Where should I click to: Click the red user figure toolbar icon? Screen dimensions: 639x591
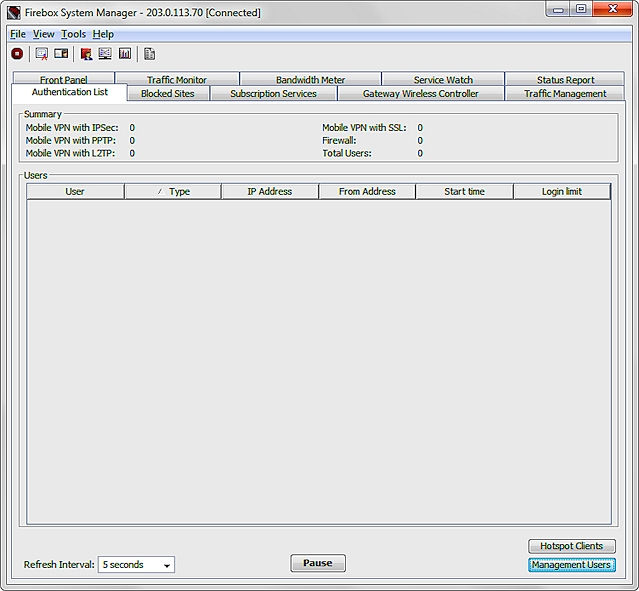pyautogui.click(x=86, y=54)
